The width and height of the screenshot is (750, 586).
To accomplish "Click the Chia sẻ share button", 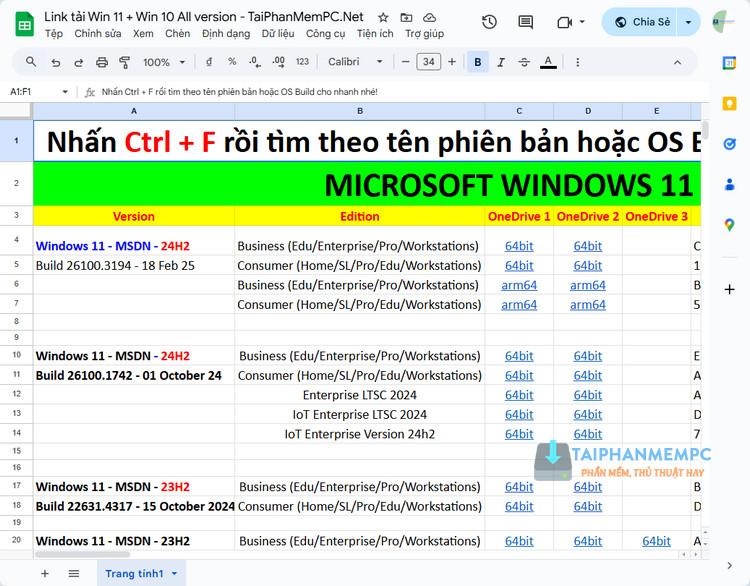I will [642, 22].
